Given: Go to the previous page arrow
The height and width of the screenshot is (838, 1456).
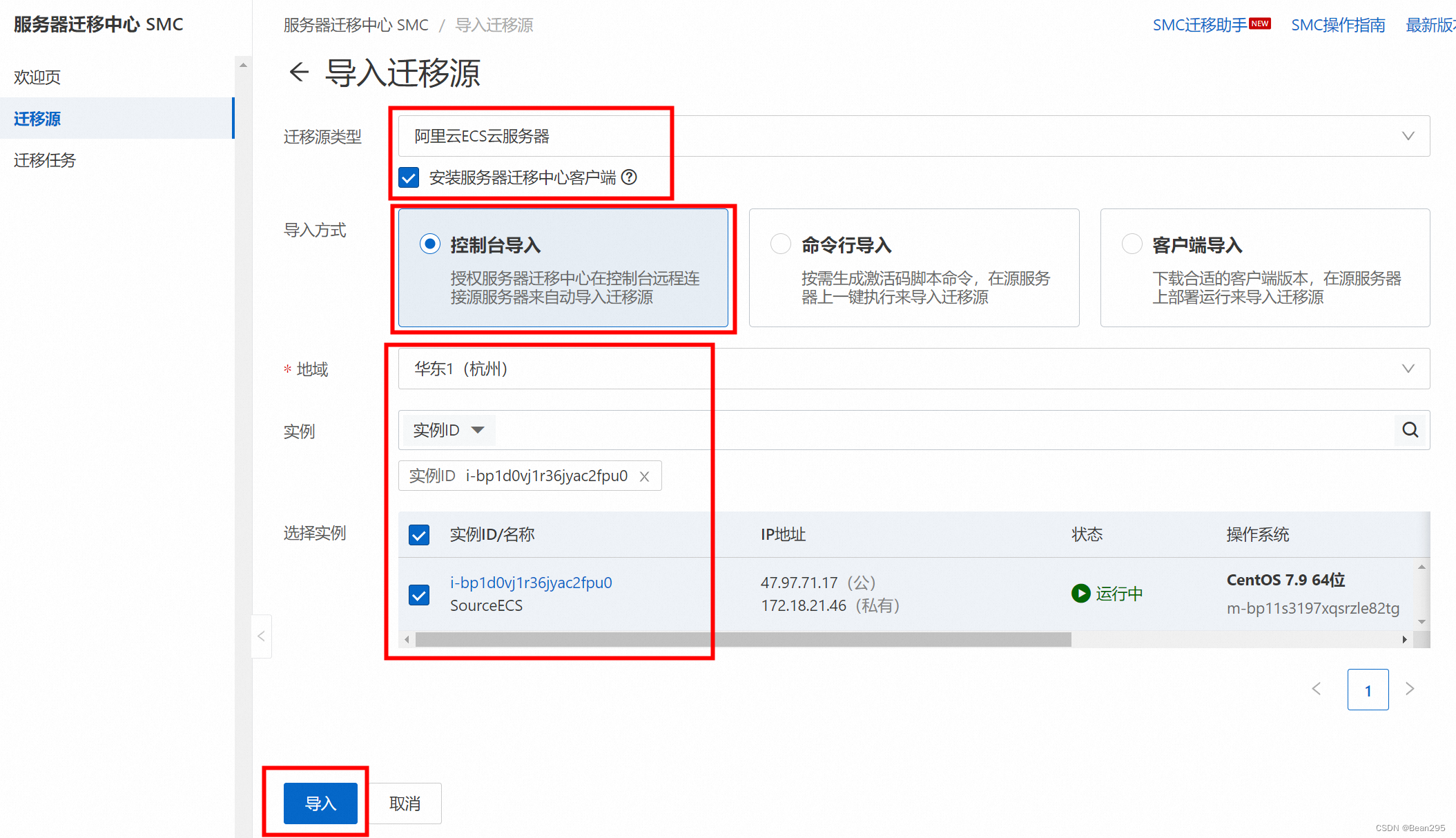Looking at the screenshot, I should 1317,688.
